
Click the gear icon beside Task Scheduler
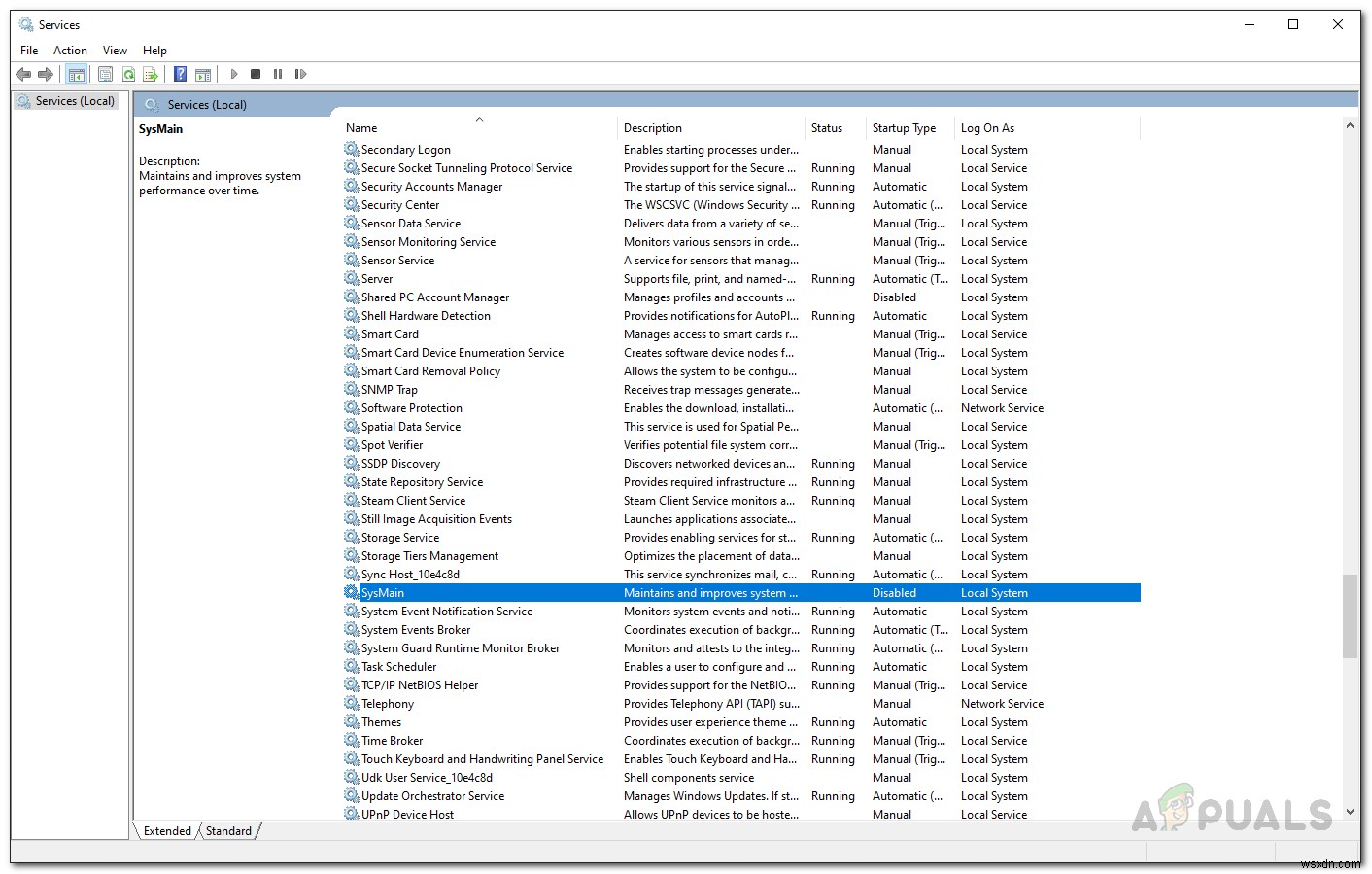click(x=352, y=666)
